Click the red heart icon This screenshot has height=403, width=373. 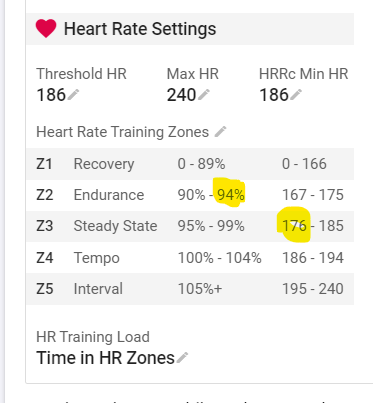coord(46,28)
